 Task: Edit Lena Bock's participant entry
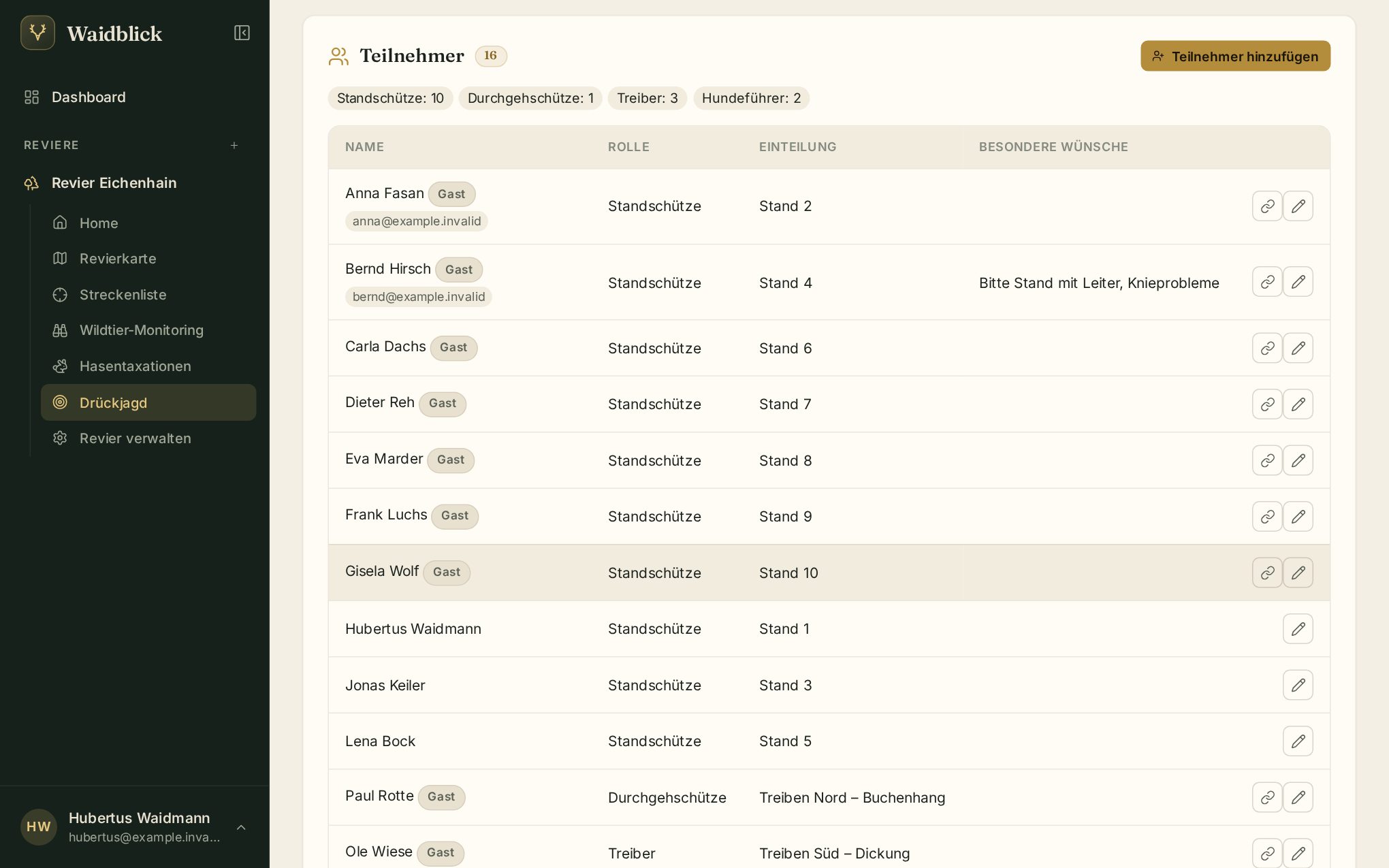1298,741
